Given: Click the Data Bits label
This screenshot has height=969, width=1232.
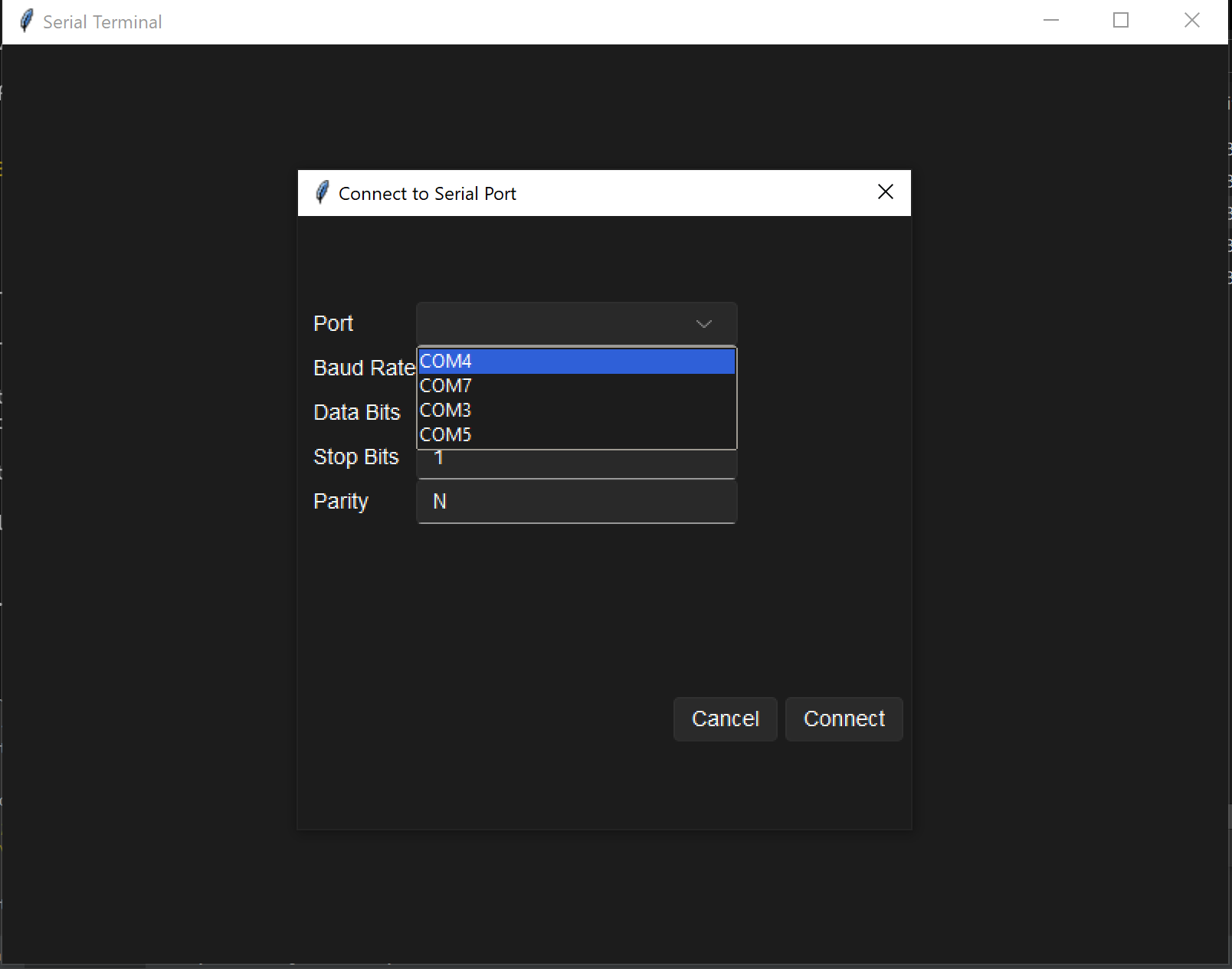Looking at the screenshot, I should point(357,413).
